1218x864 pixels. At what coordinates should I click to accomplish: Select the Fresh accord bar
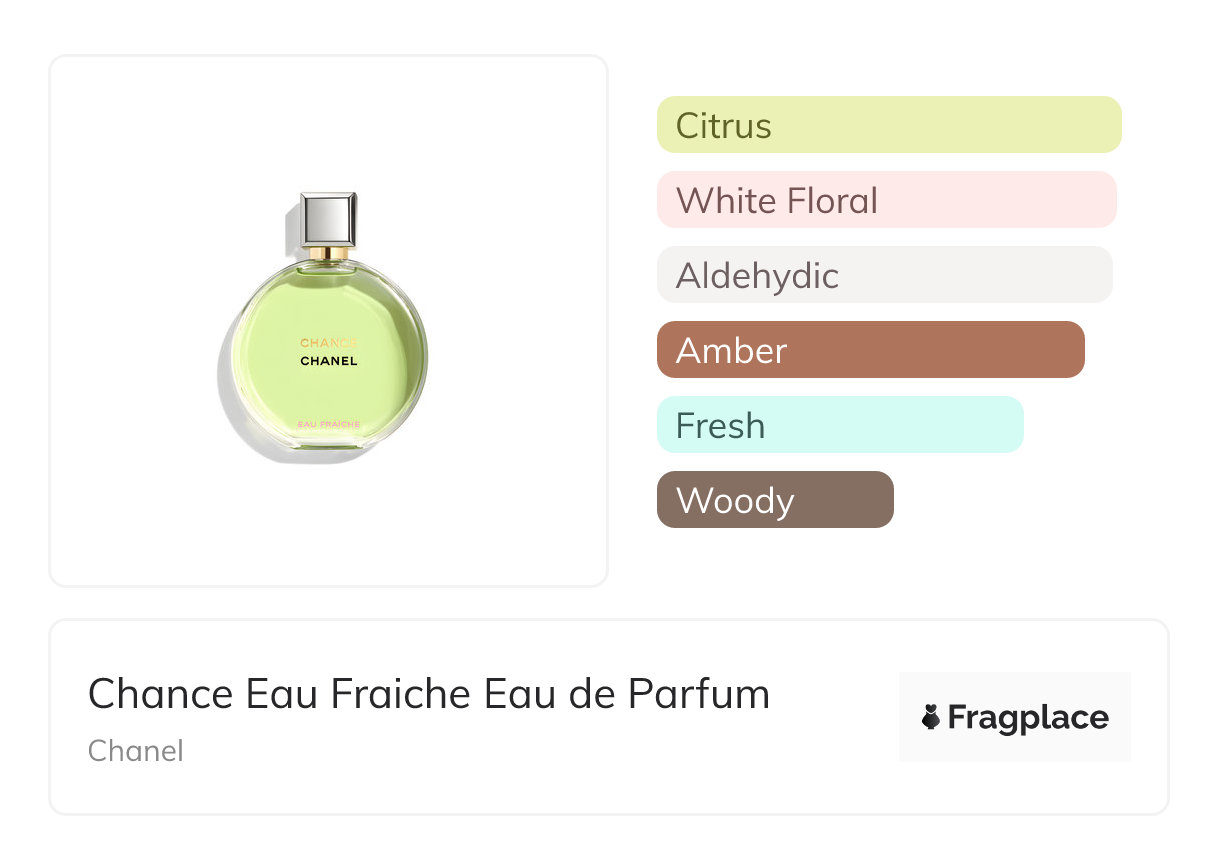point(840,425)
